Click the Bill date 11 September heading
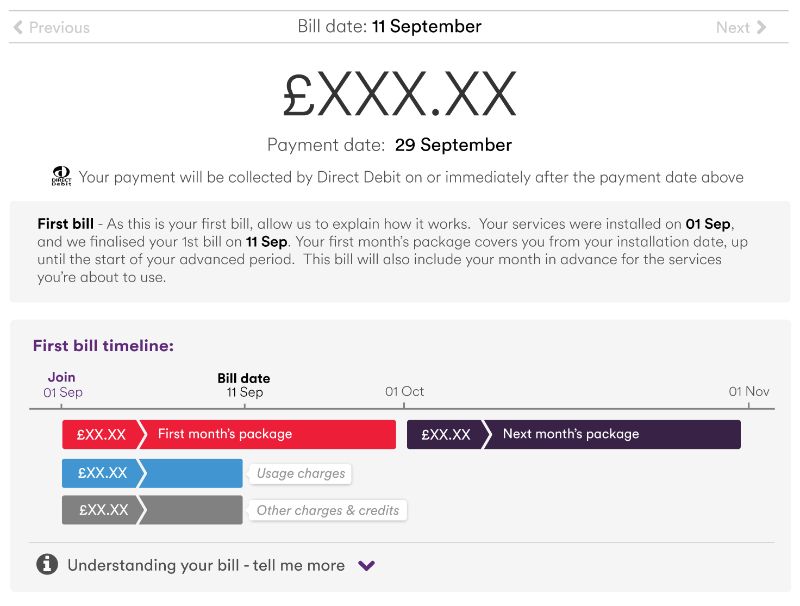 pos(389,26)
